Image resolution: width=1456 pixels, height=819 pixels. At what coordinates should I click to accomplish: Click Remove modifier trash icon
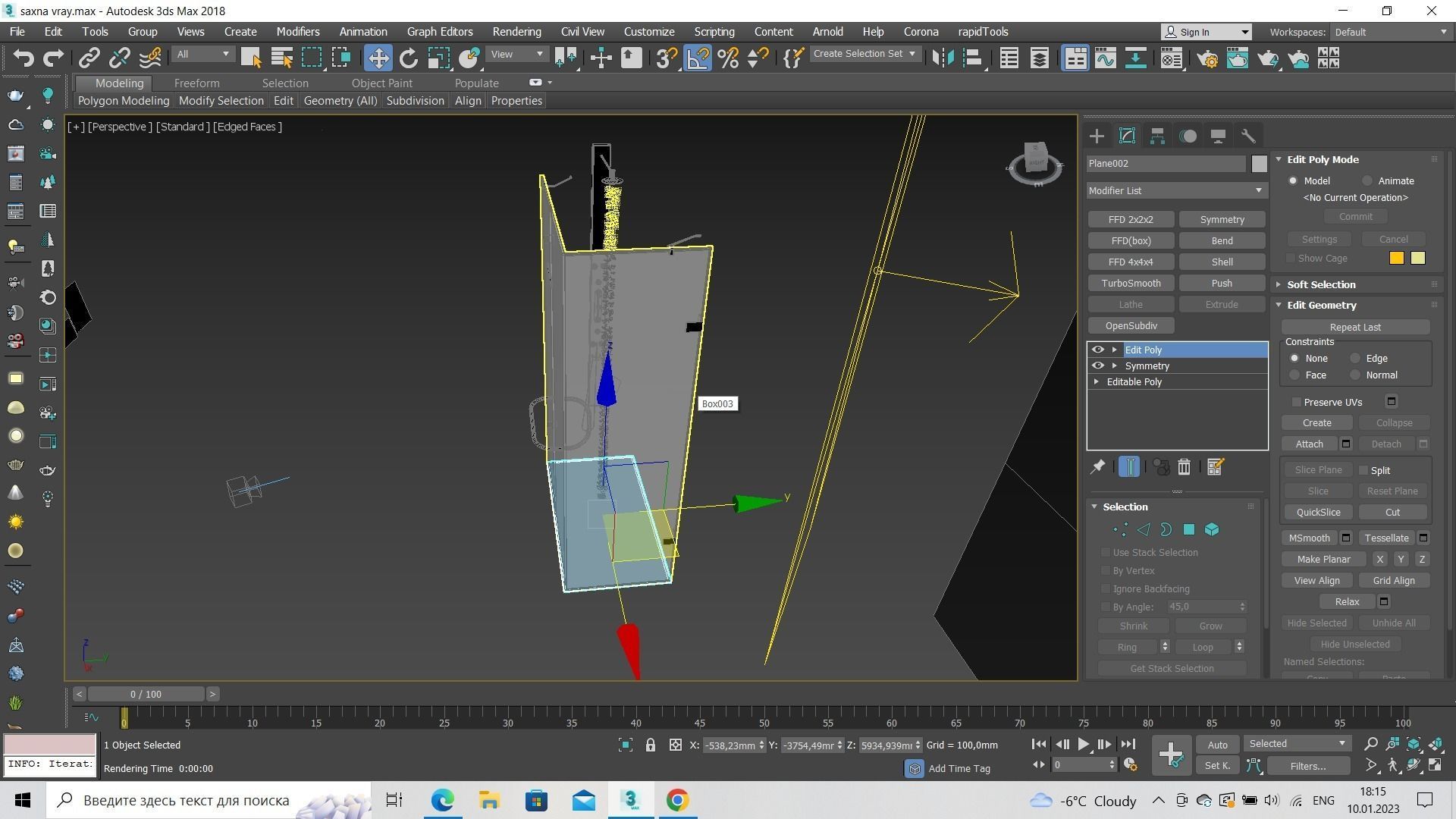pos(1184,467)
